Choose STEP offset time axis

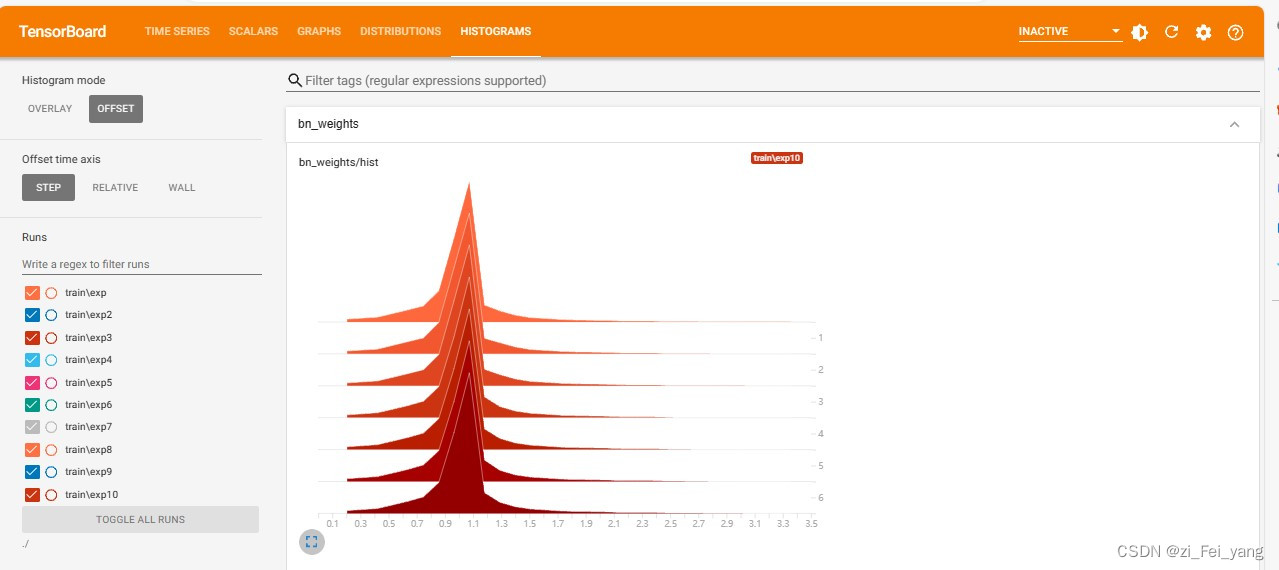coord(48,187)
